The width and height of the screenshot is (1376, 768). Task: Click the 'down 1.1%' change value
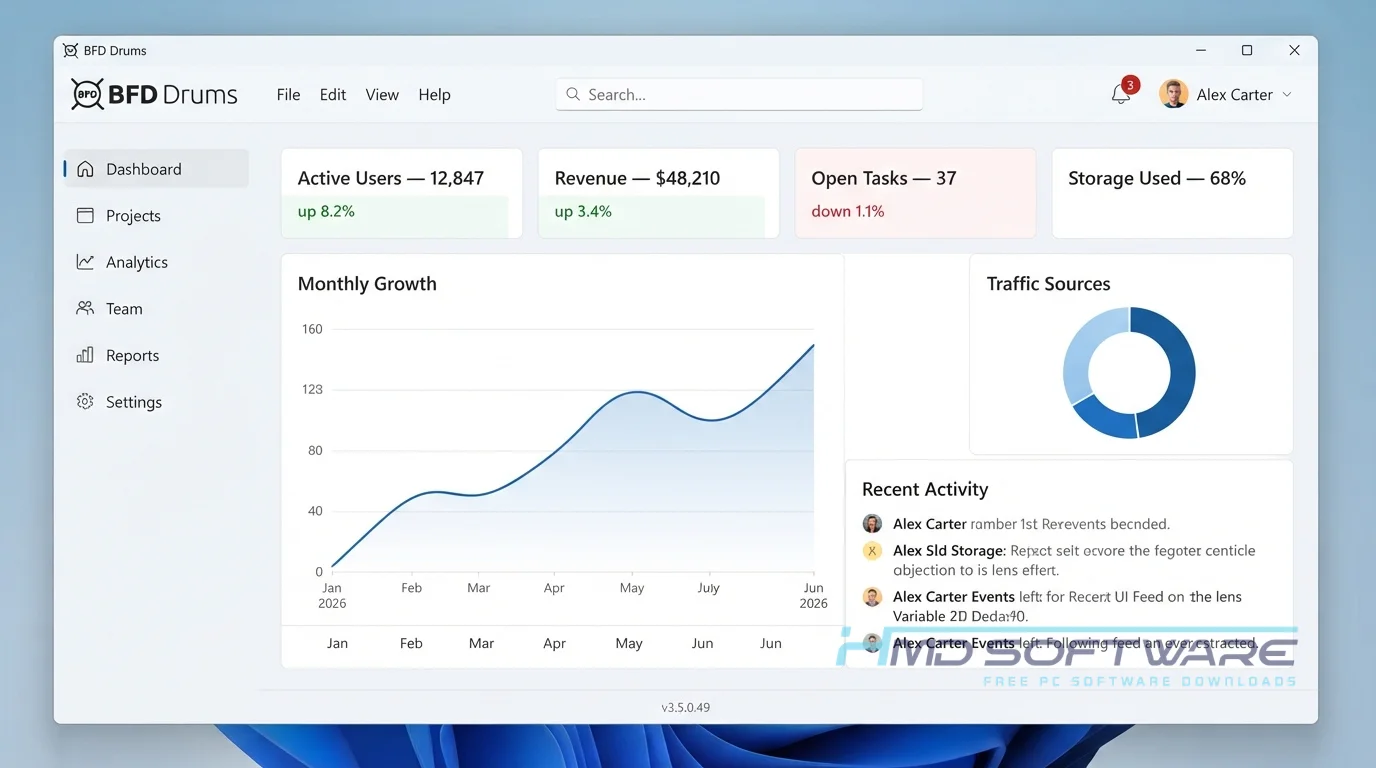[848, 211]
